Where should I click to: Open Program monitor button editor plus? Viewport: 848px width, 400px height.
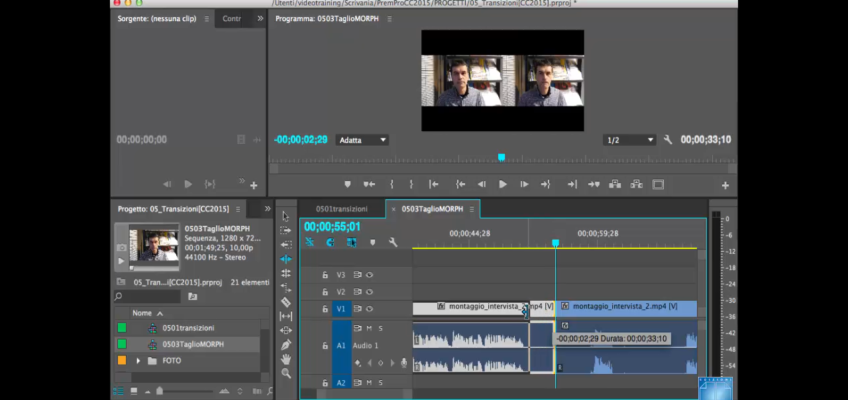click(x=725, y=185)
